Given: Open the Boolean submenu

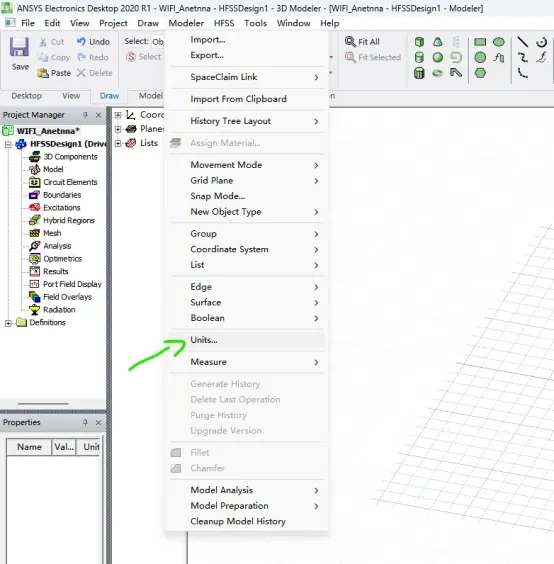Looking at the screenshot, I should [x=247, y=318].
